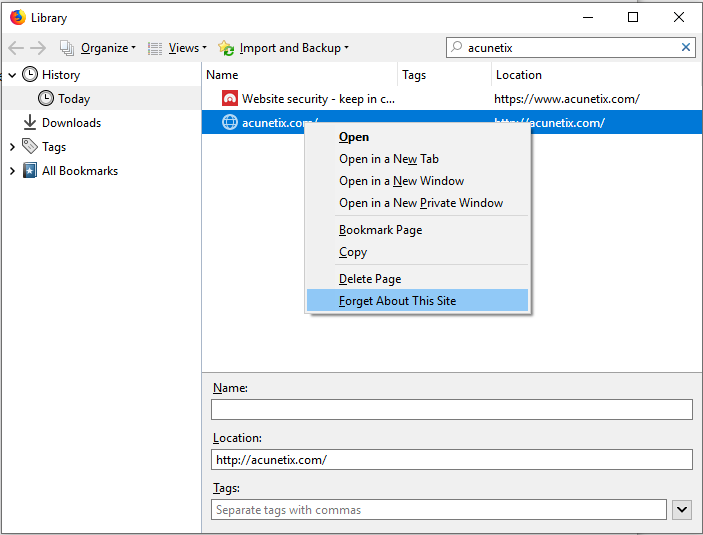
Task: Choose Copy from the context menu
Action: click(x=417, y=252)
